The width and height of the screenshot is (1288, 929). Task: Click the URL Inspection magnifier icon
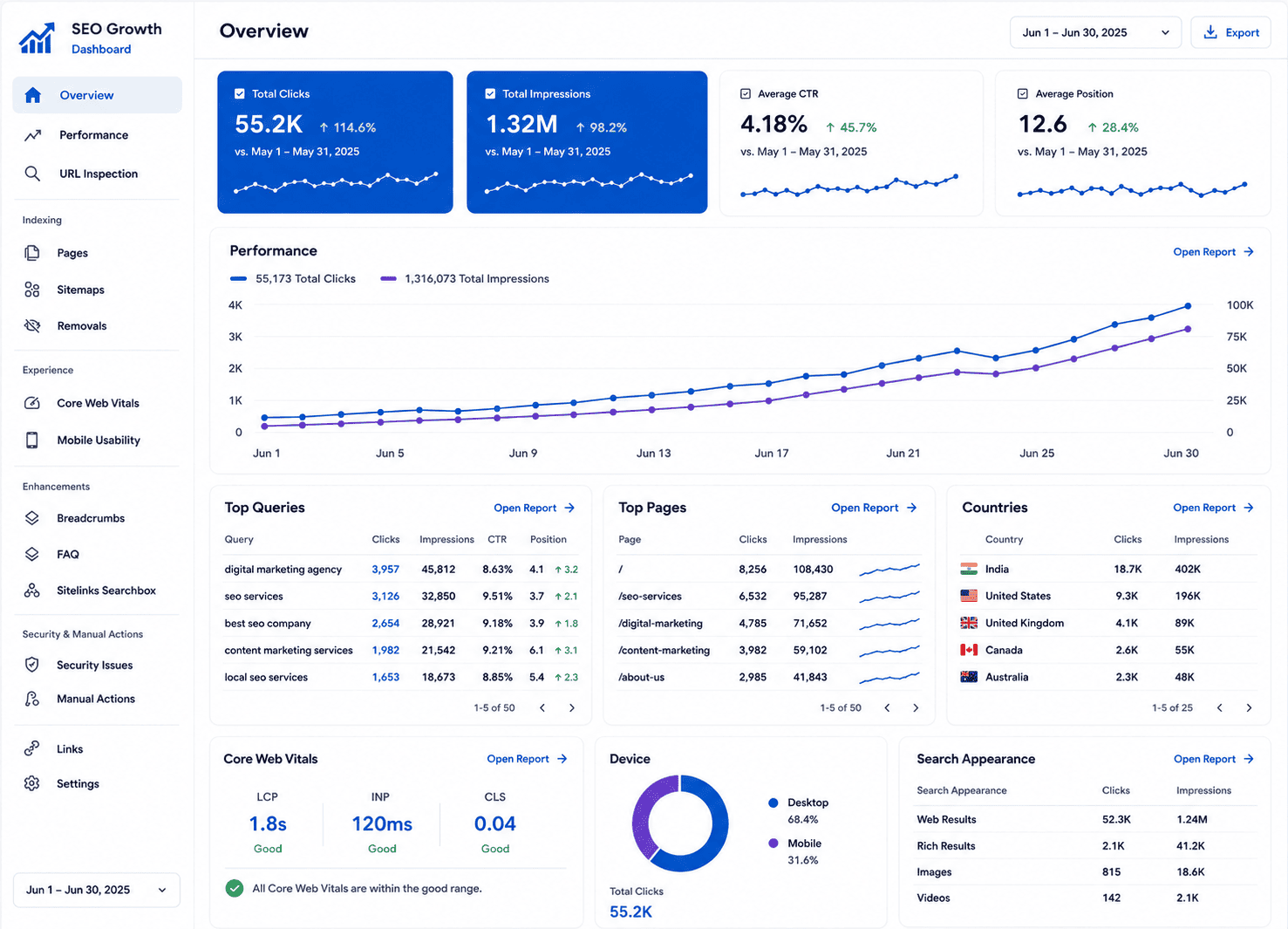click(x=32, y=174)
